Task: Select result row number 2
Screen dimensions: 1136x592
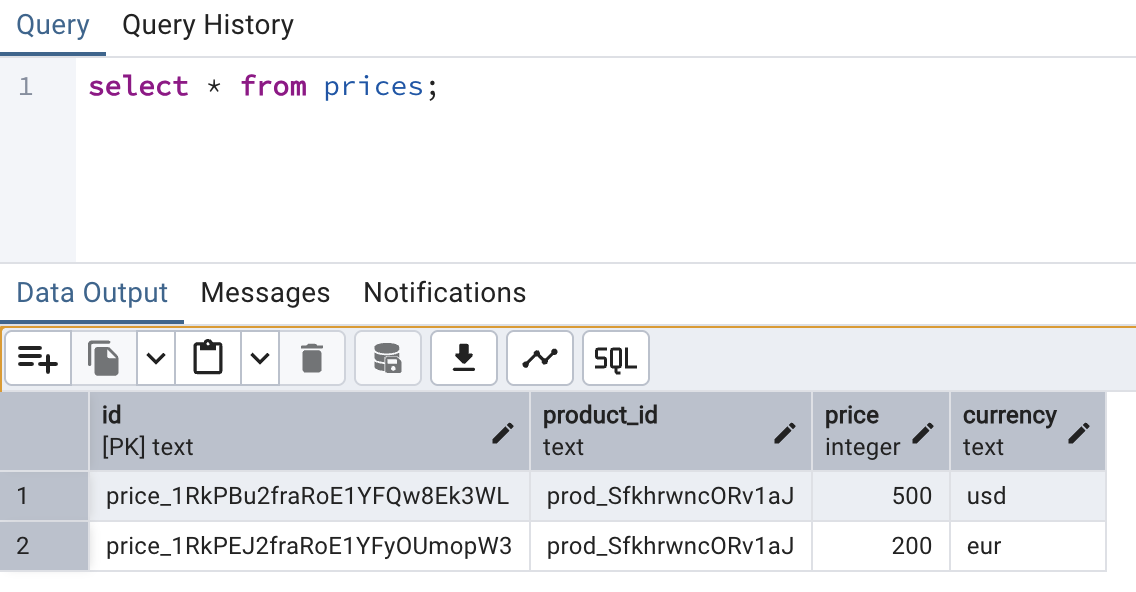Action: pos(44,546)
